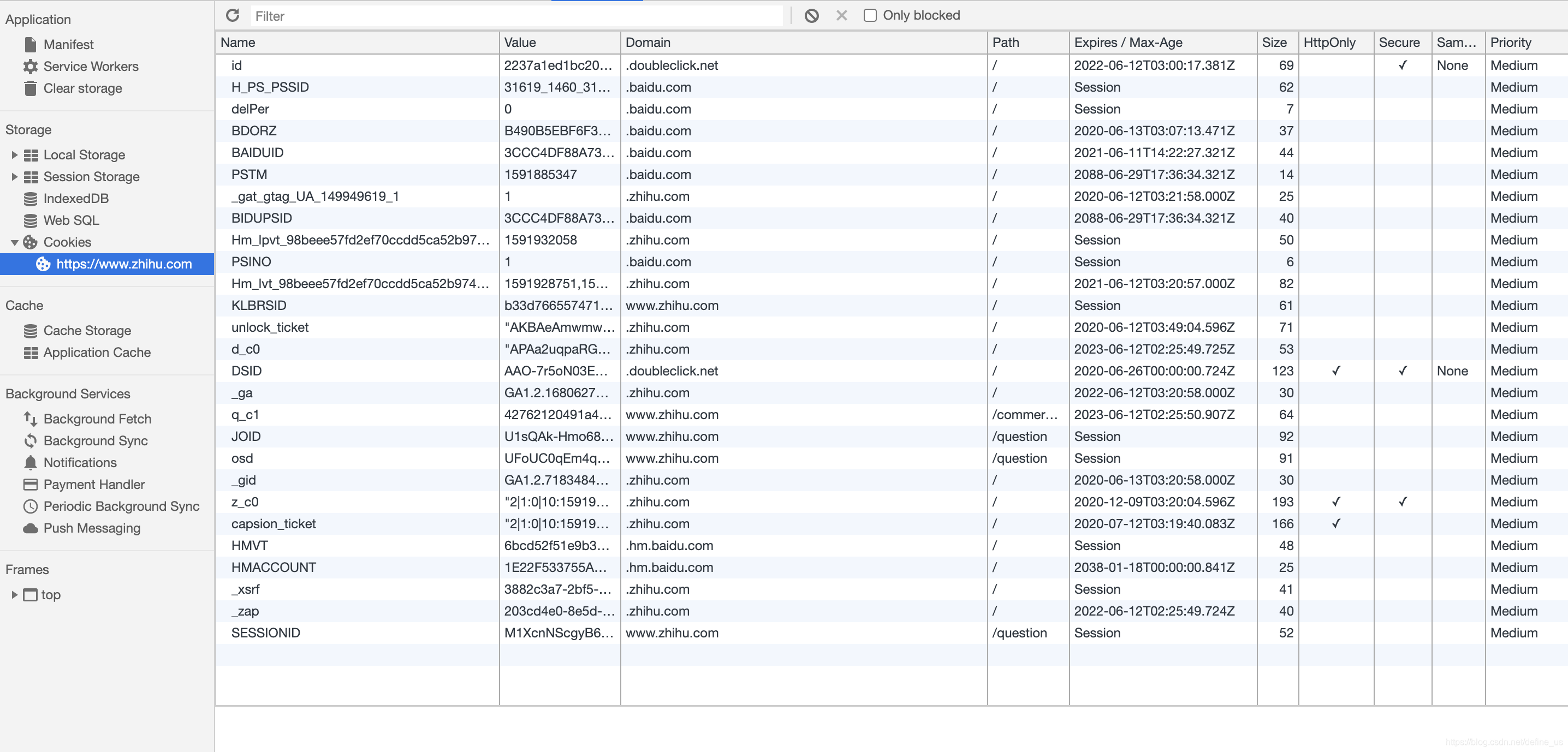This screenshot has height=752, width=1568.
Task: Click the Manifest file icon
Action: click(31, 44)
